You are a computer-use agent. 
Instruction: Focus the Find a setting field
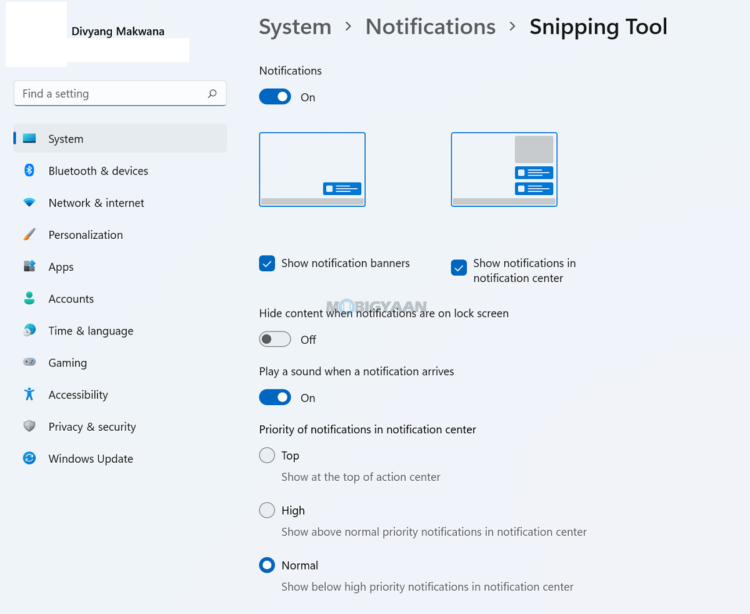coord(120,93)
